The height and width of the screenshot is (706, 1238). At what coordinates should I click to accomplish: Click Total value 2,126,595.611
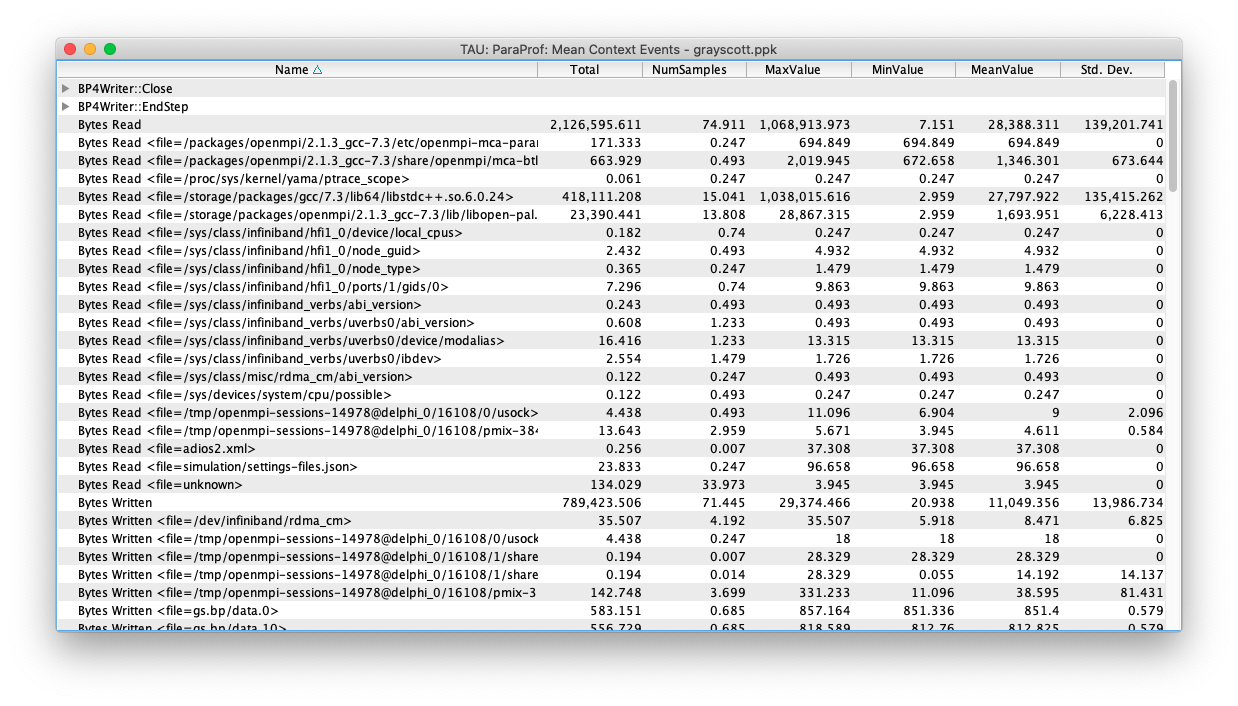pos(596,125)
